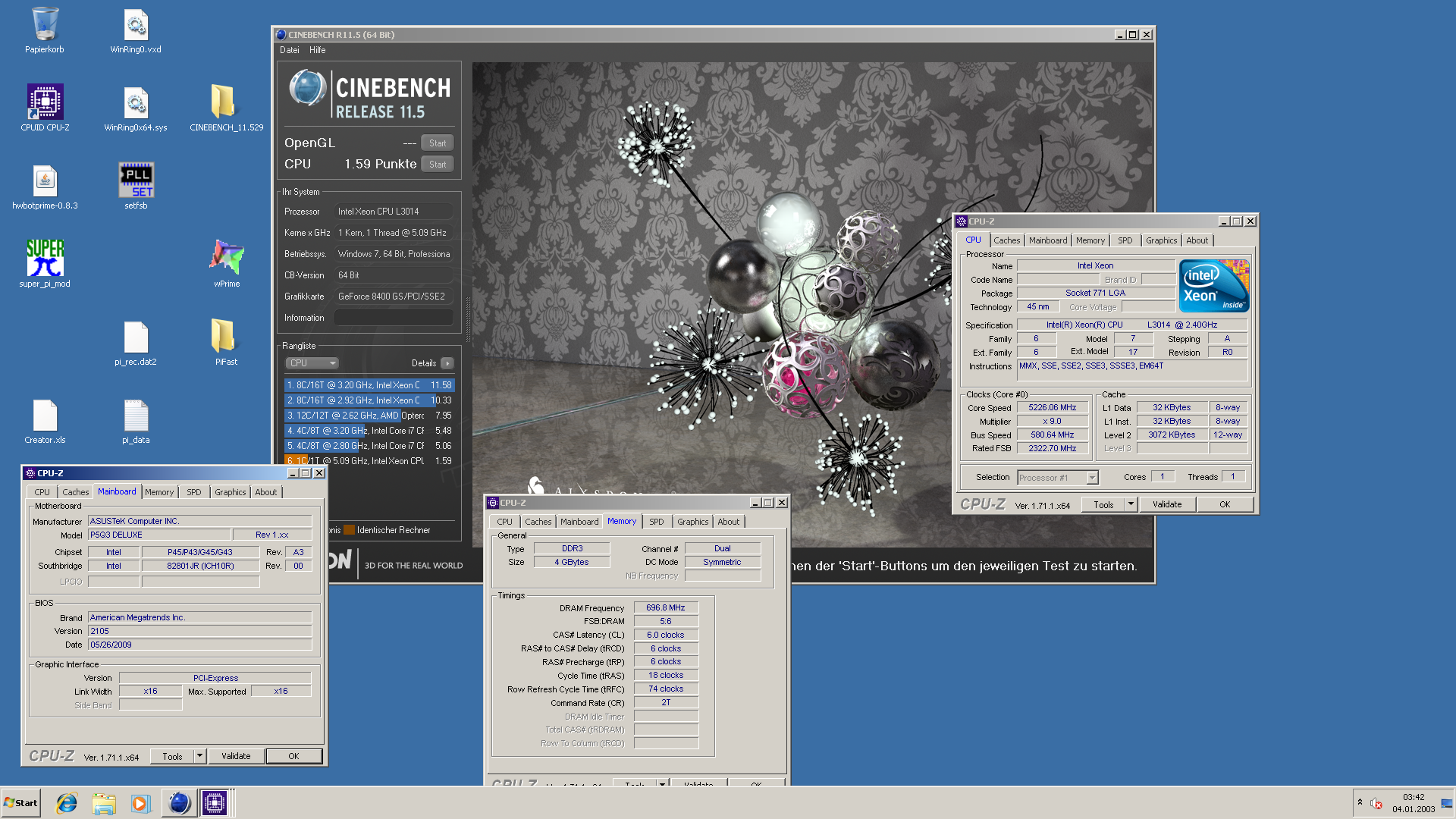Click Tools button in left CPU-Z
The image size is (1456, 819).
(x=172, y=756)
